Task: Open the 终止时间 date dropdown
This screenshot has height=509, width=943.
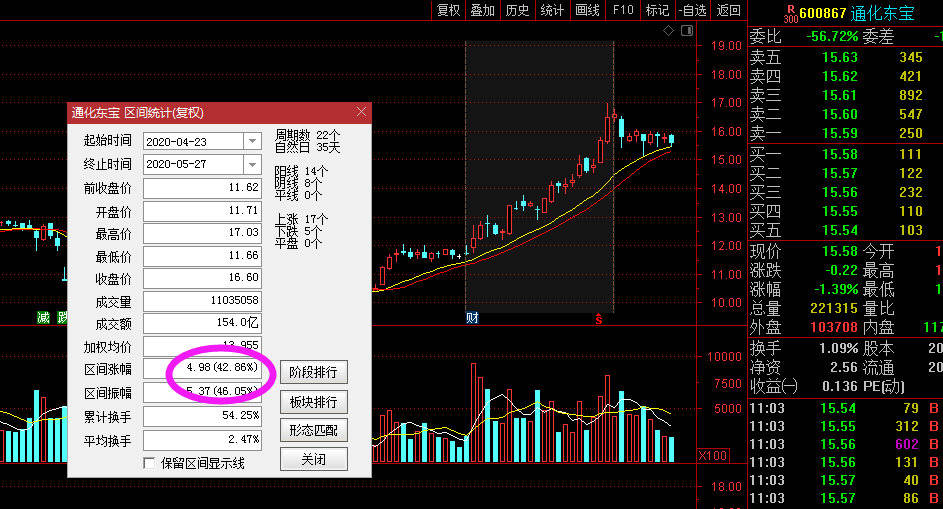Action: click(x=252, y=164)
